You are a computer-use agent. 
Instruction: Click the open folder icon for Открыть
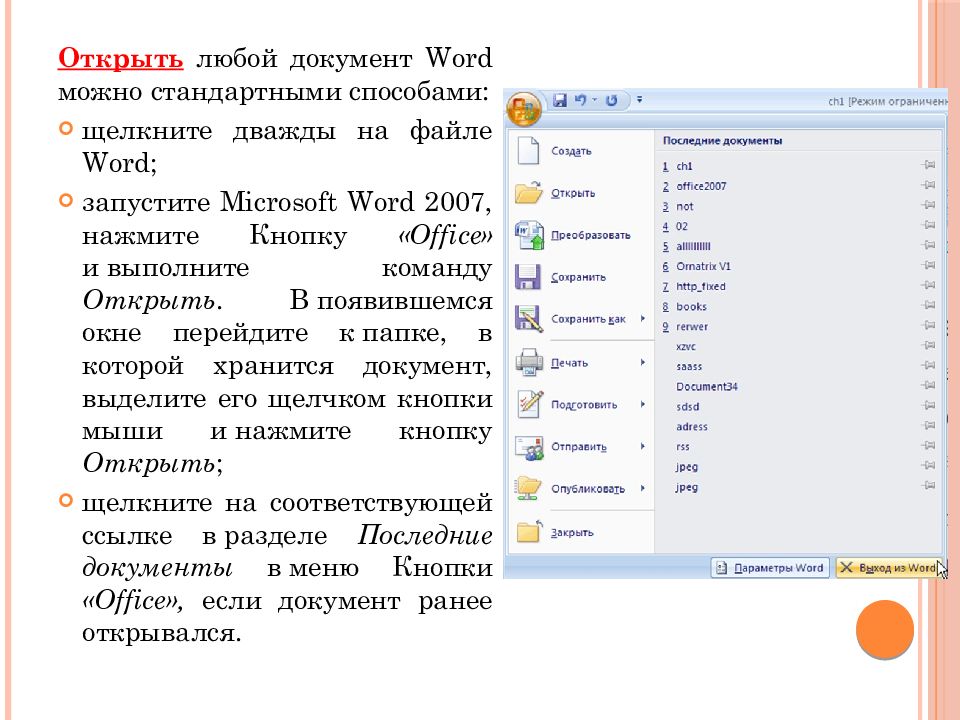[x=528, y=193]
